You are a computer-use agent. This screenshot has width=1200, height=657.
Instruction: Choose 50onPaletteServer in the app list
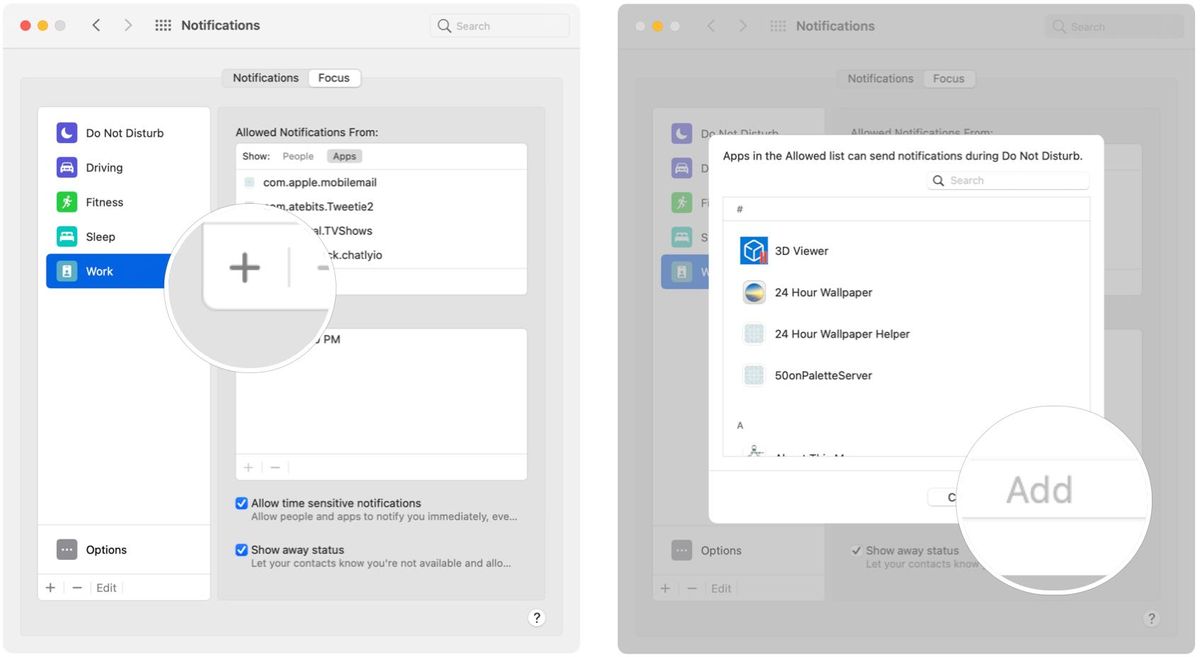(x=906, y=376)
